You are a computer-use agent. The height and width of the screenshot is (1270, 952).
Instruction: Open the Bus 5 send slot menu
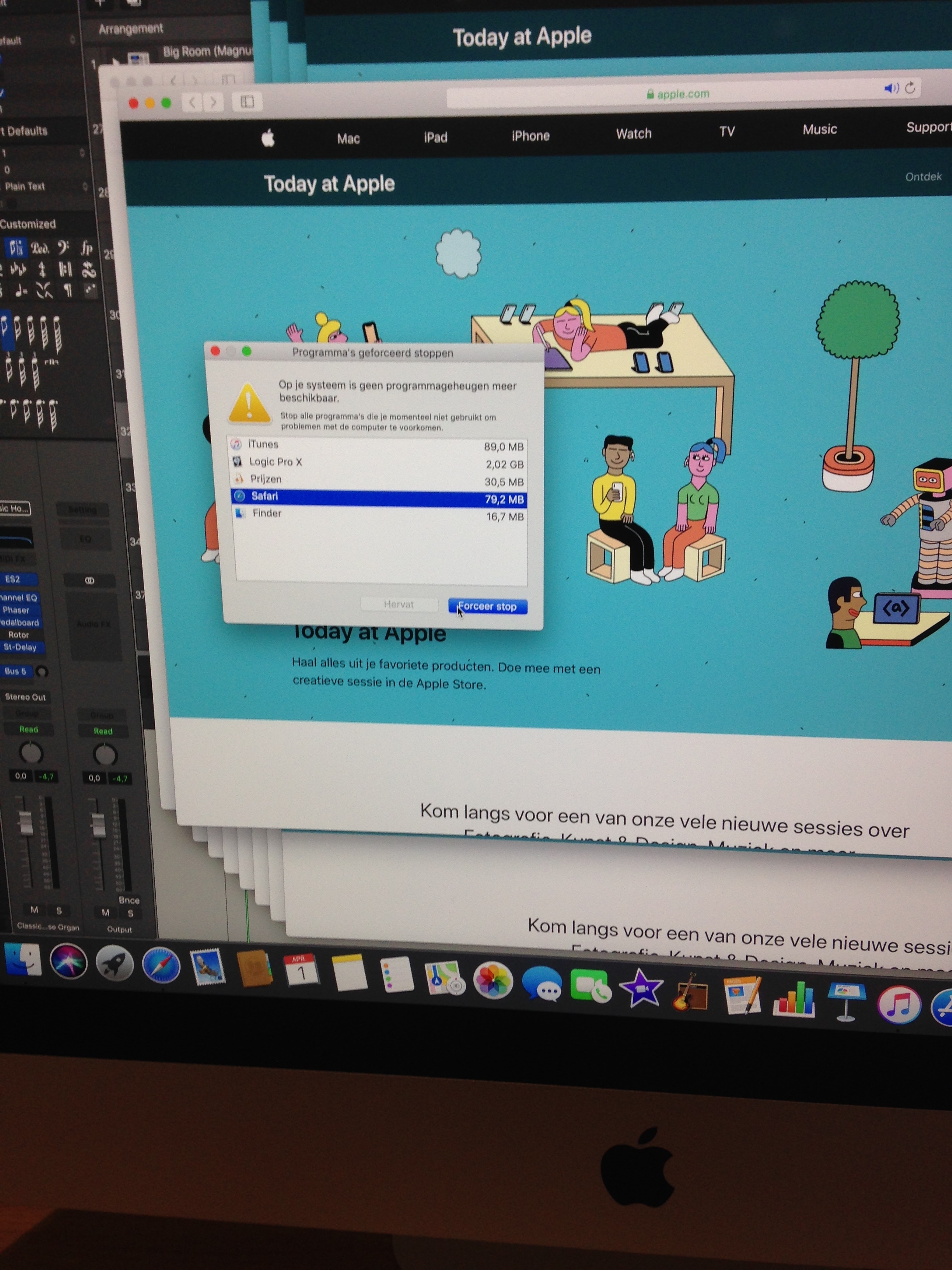point(16,671)
